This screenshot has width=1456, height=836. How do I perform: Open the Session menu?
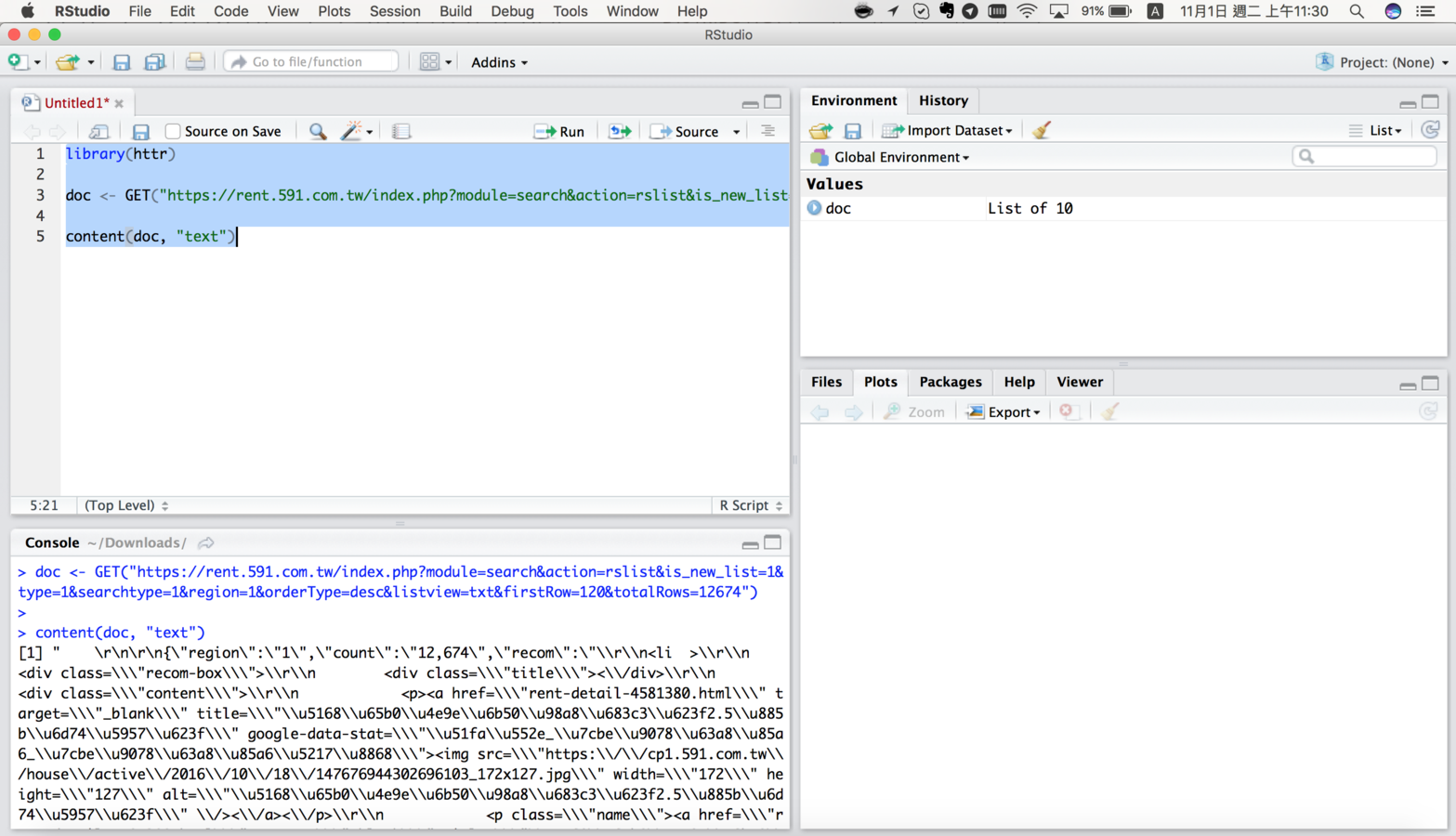pyautogui.click(x=395, y=11)
